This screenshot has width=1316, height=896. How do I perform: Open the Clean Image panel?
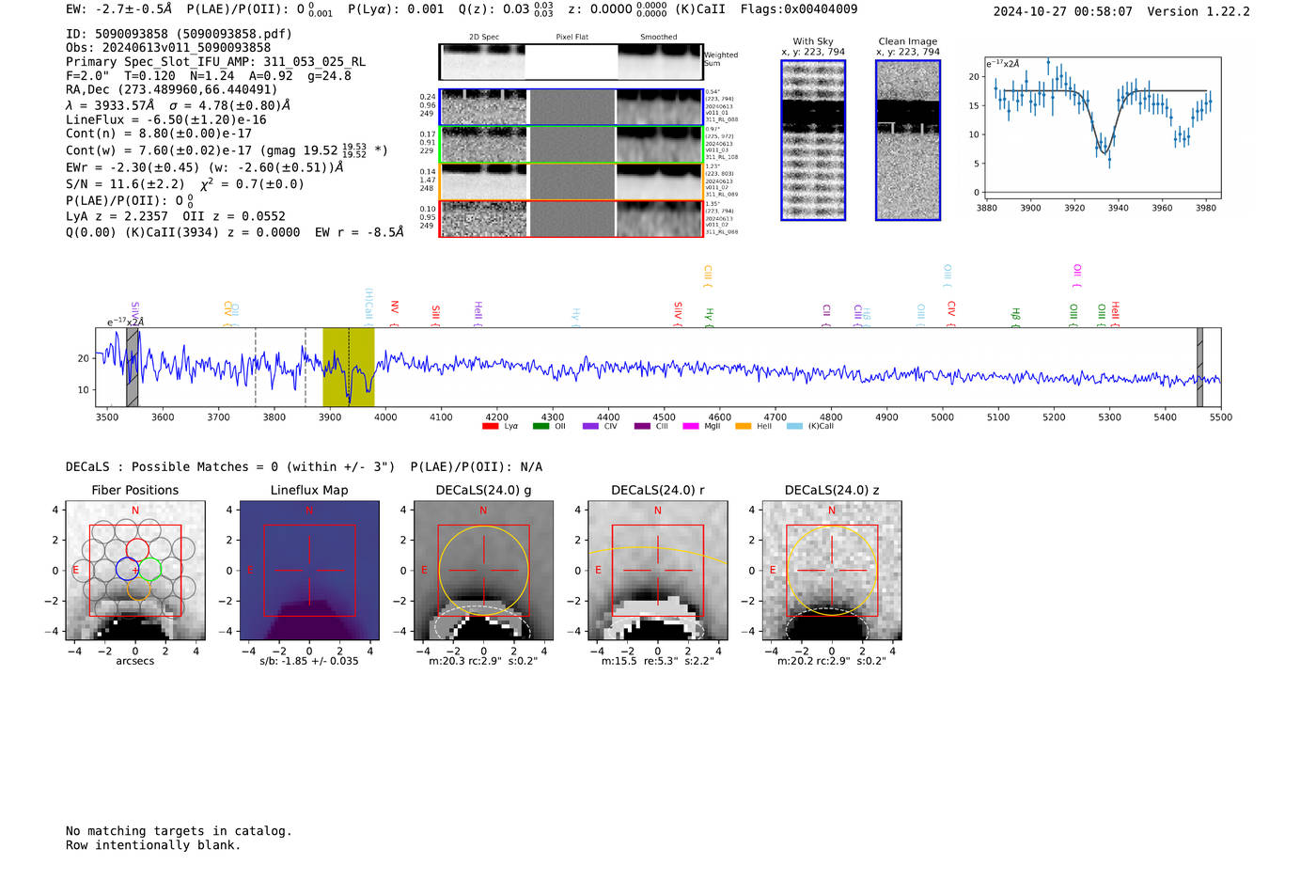908,140
